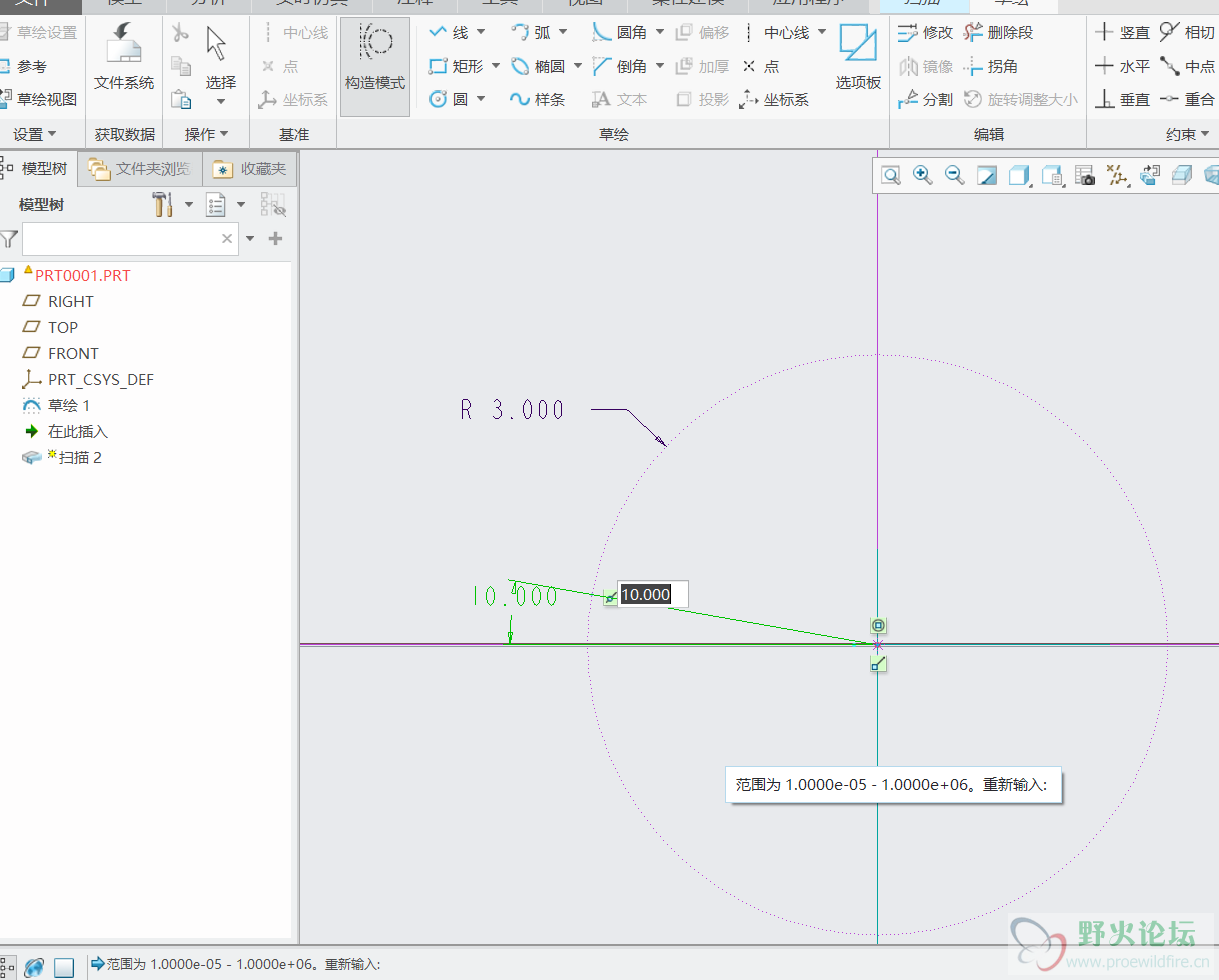Select the TOP datum plane

63,327
